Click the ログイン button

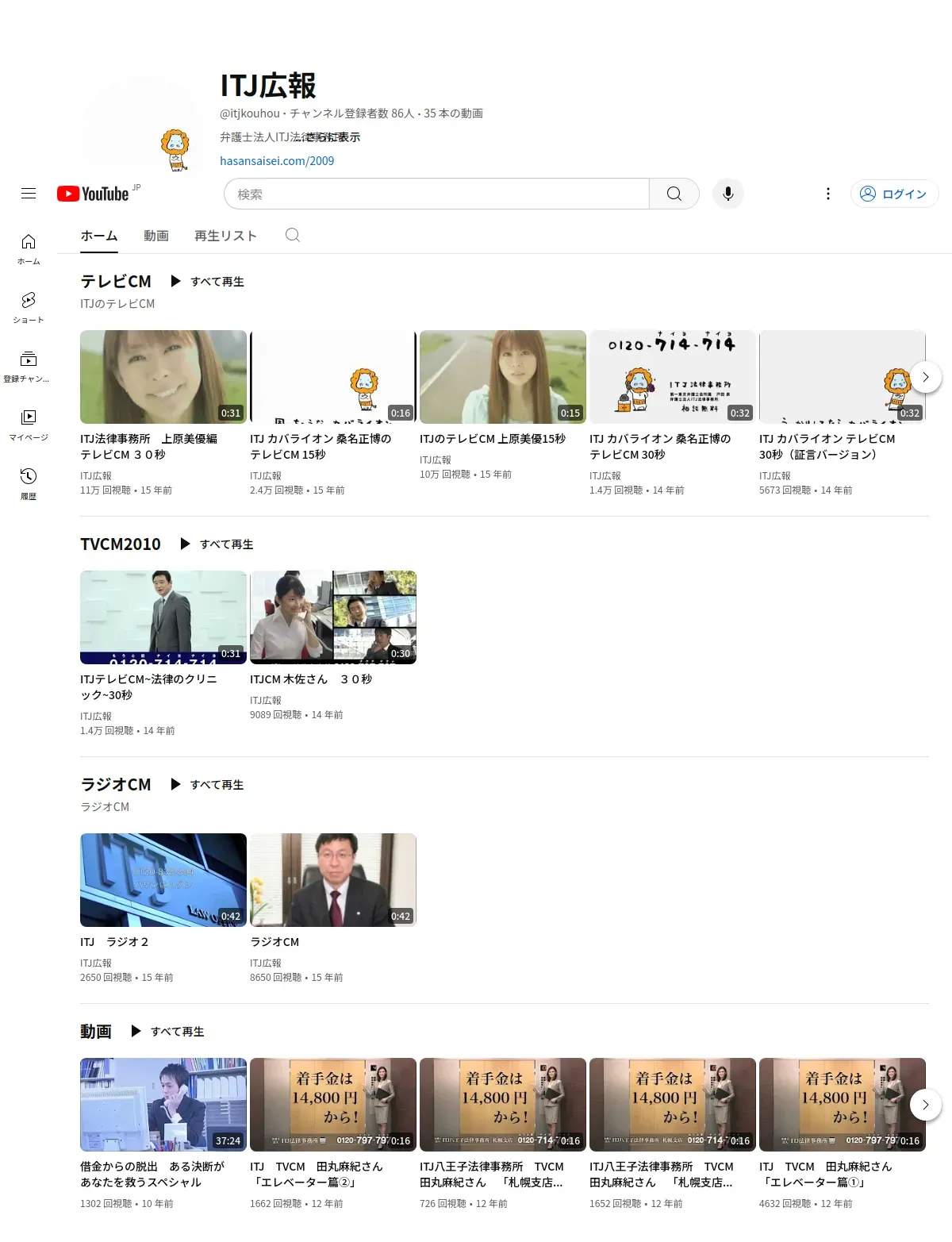[x=894, y=194]
